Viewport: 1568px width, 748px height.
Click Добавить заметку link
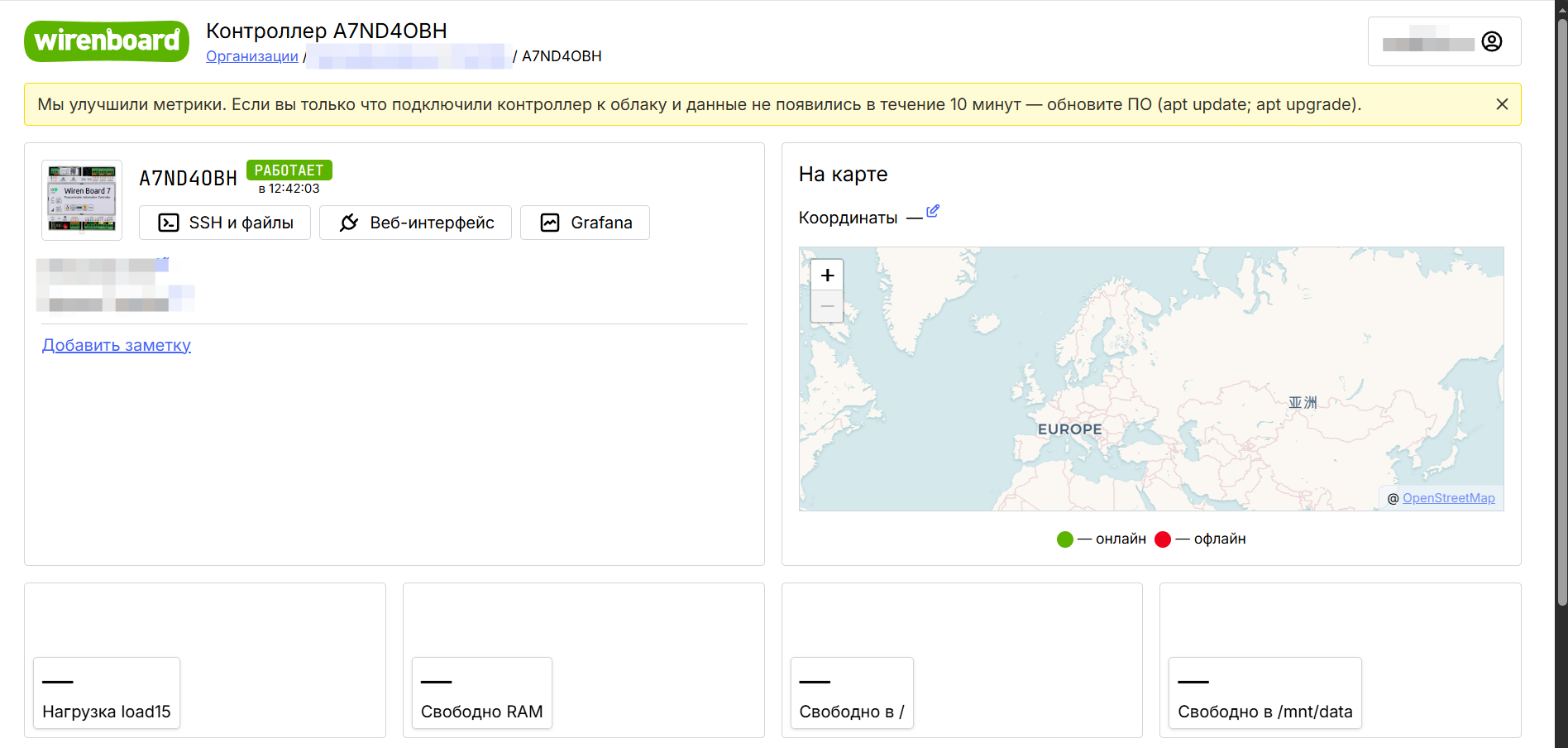pyautogui.click(x=117, y=345)
